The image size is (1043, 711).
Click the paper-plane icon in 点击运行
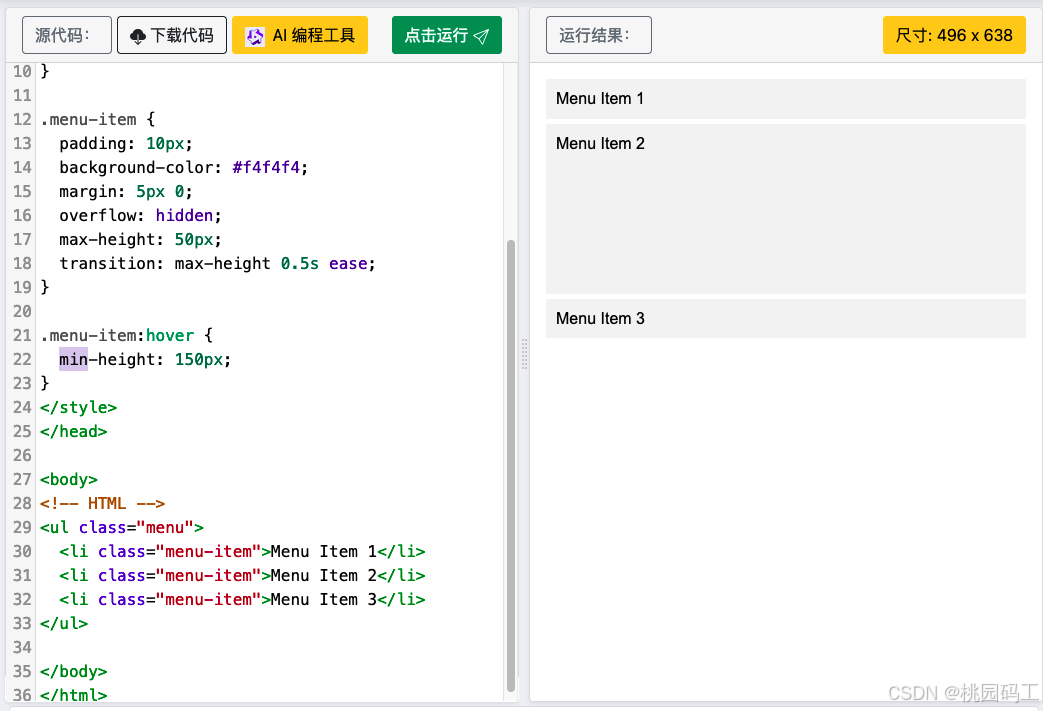pos(481,36)
